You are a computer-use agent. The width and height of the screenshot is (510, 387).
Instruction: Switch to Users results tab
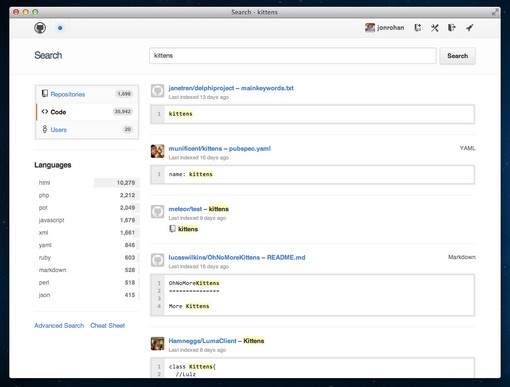tap(87, 129)
